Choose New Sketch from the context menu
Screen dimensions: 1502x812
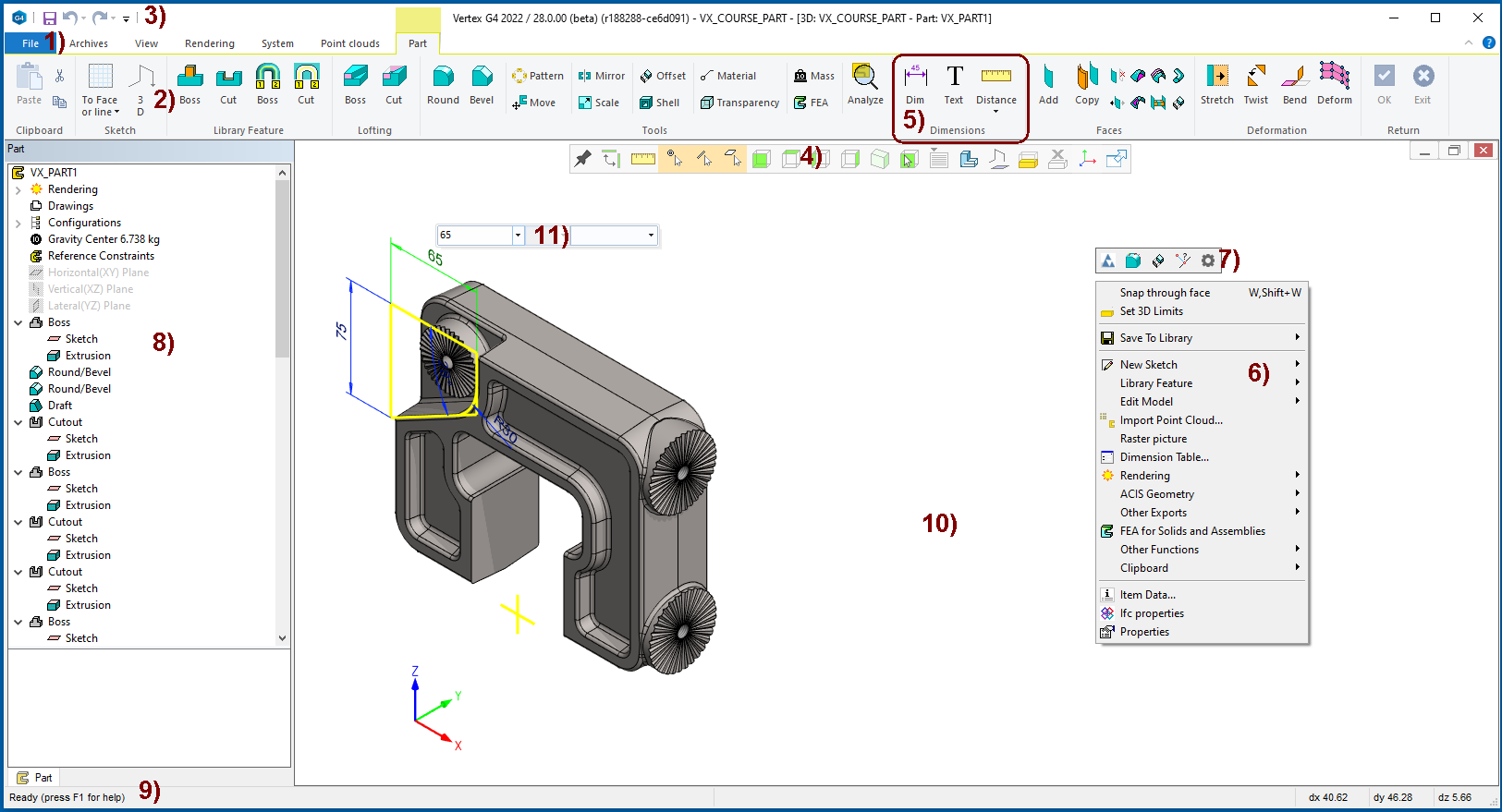click(x=1148, y=365)
